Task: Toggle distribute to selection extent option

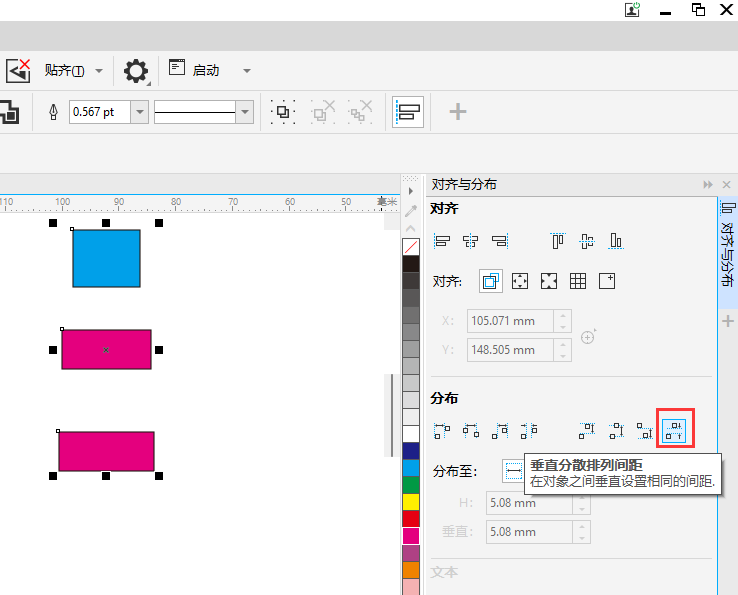Action: [x=513, y=471]
